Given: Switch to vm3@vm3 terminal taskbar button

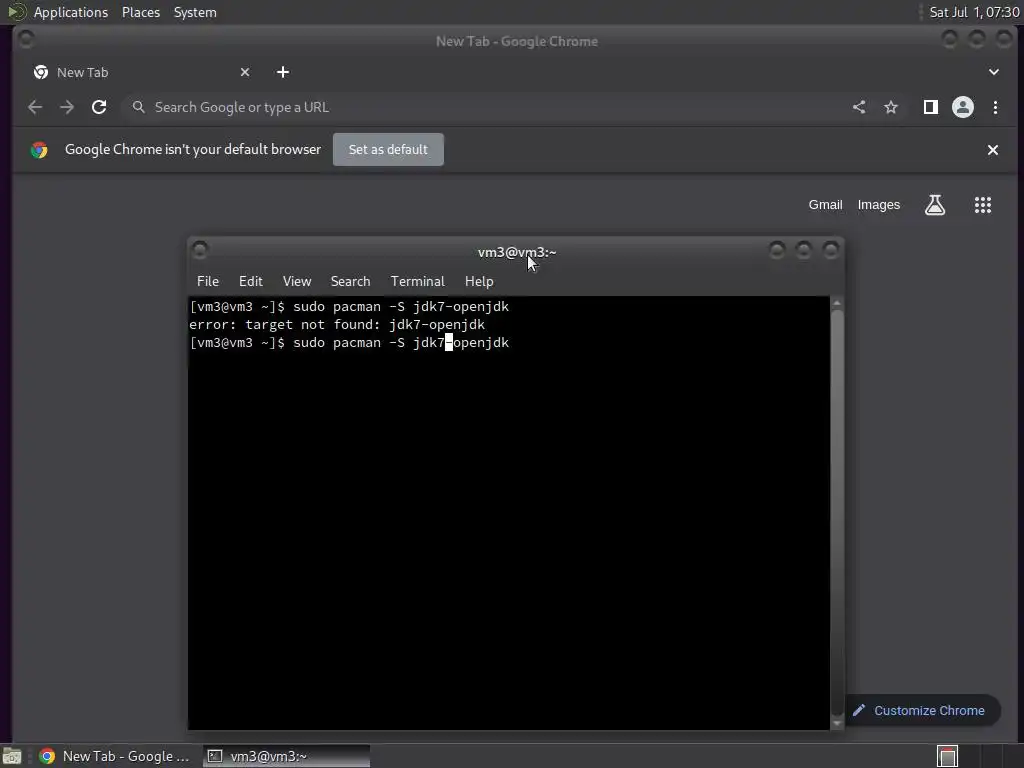Looking at the screenshot, I should pos(286,756).
